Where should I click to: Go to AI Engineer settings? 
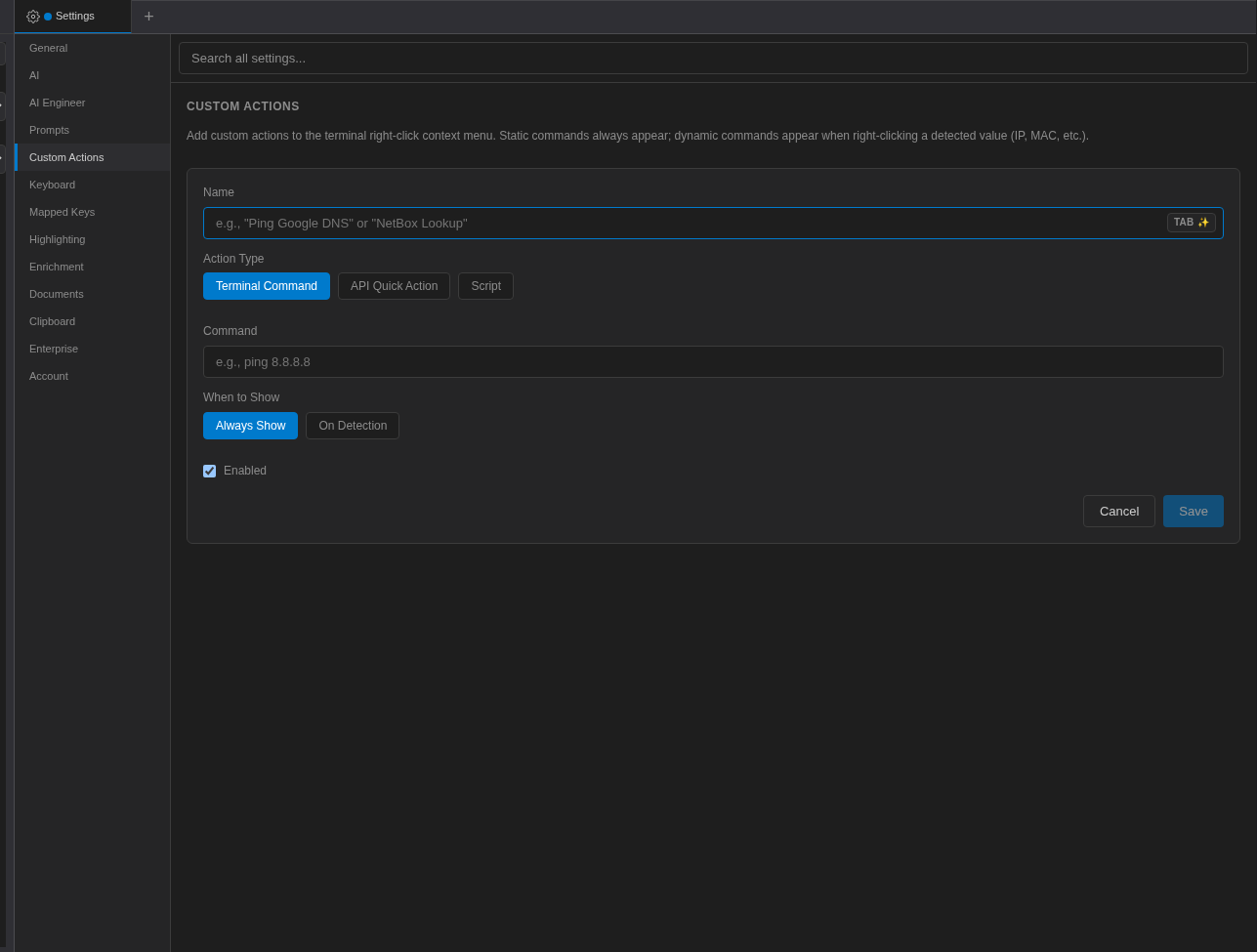pyautogui.click(x=93, y=103)
